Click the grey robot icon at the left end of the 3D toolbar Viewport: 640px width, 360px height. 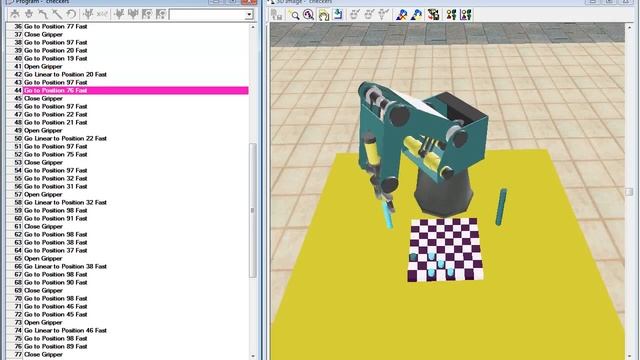(x=277, y=15)
